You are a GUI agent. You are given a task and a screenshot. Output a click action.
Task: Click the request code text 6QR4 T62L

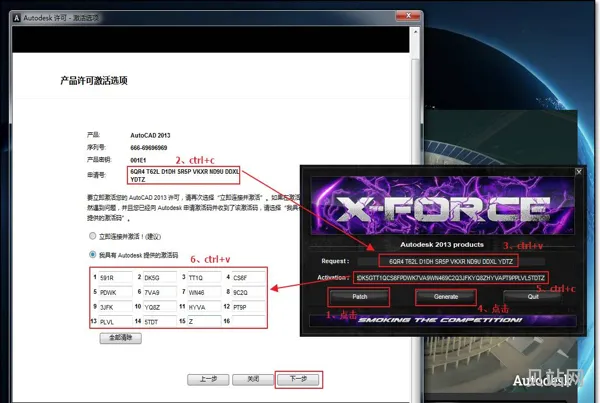pyautogui.click(x=184, y=176)
